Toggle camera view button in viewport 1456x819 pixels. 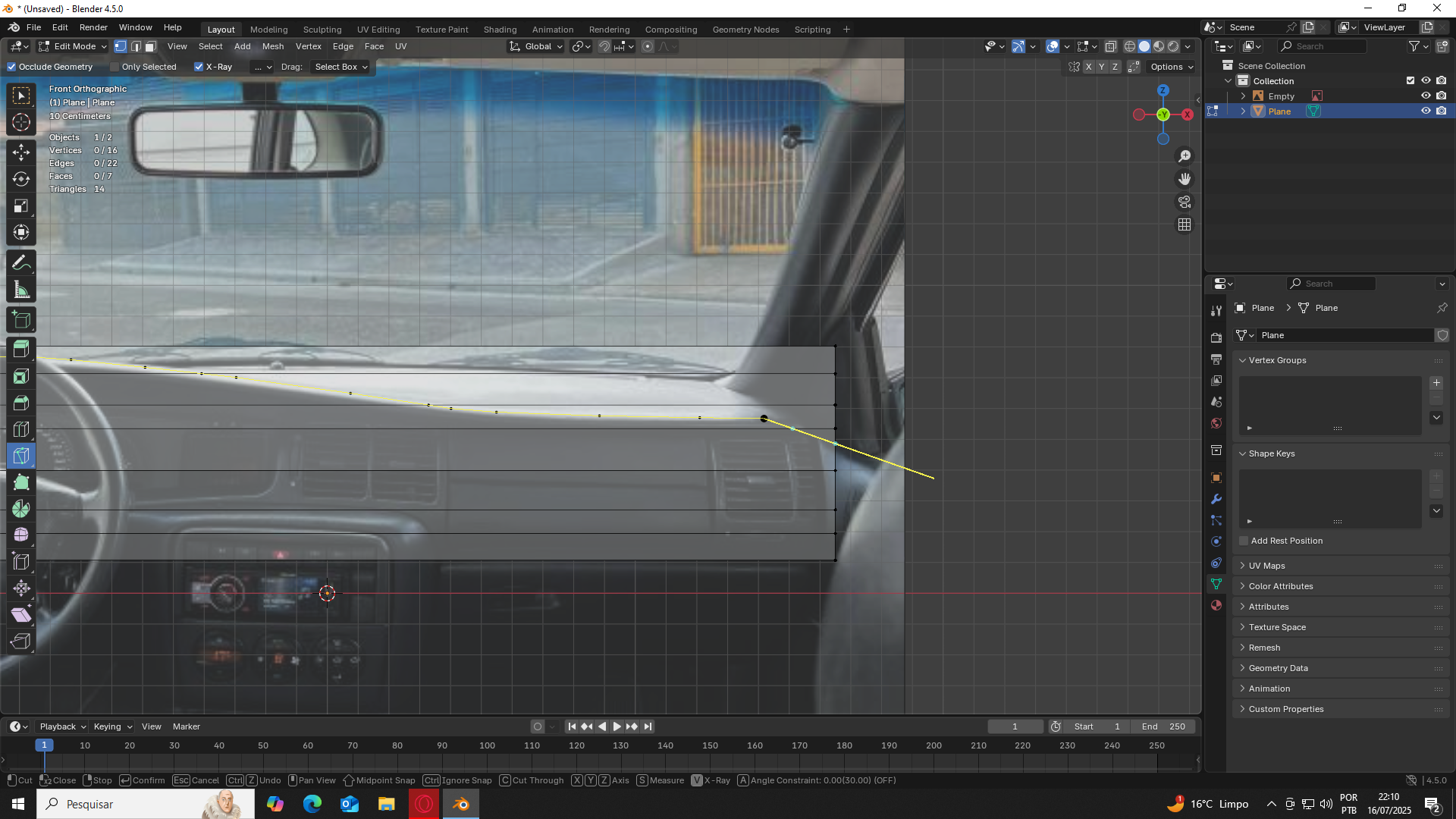pyautogui.click(x=1185, y=202)
